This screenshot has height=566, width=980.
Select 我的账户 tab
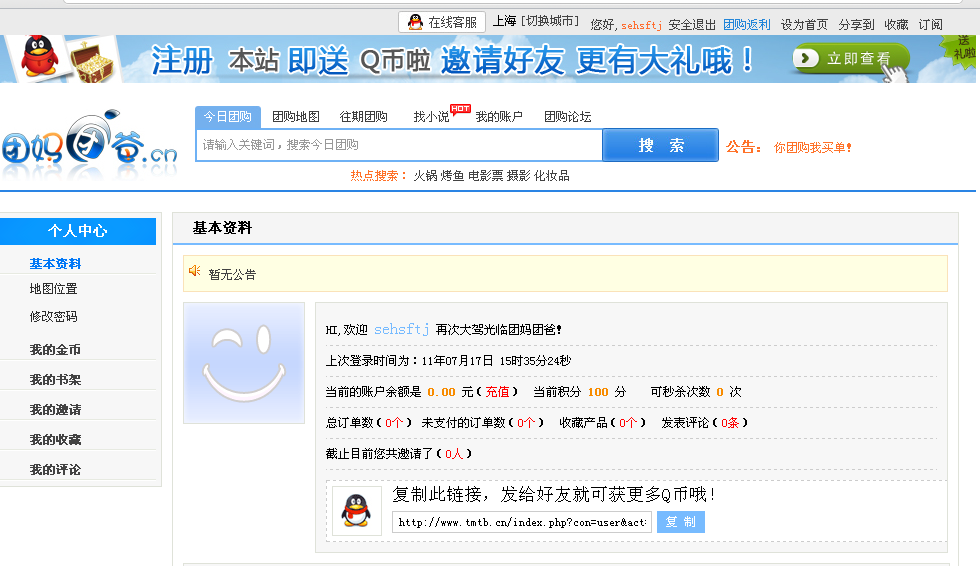coord(499,117)
